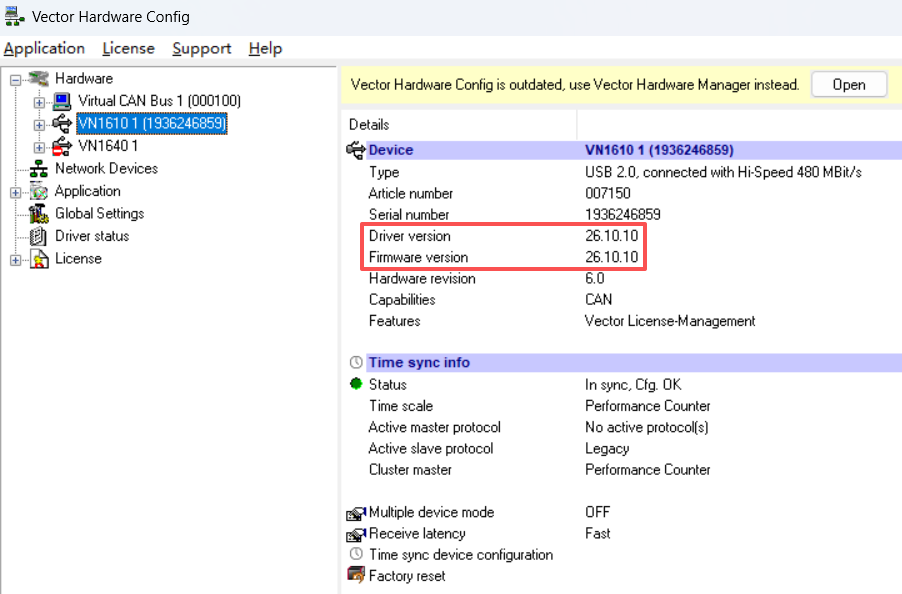902x594 pixels.
Task: Click the Multiple device mode icon
Action: (356, 513)
